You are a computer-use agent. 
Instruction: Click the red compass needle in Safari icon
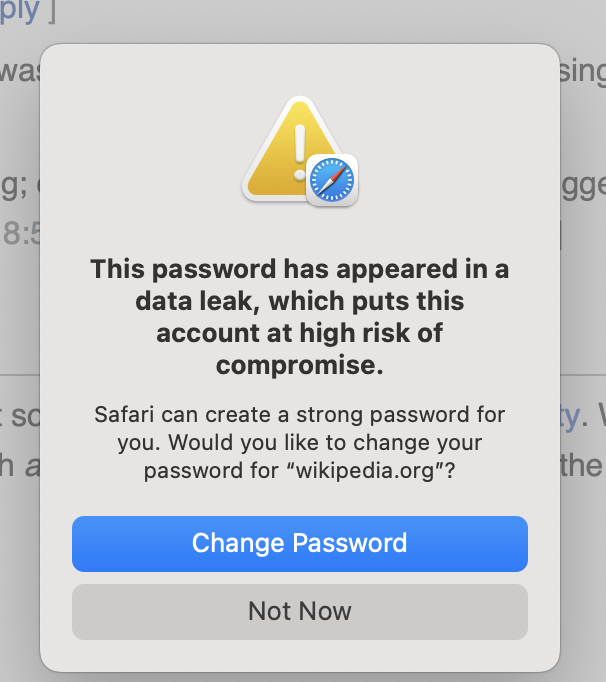pyautogui.click(x=338, y=174)
